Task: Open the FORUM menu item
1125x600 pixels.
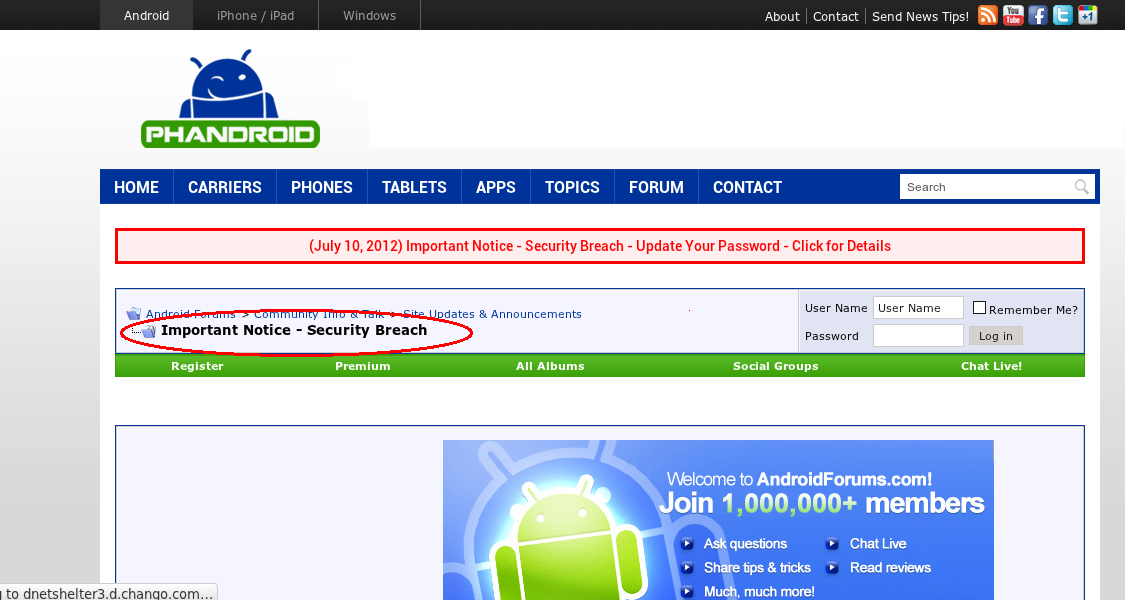Action: 656,187
